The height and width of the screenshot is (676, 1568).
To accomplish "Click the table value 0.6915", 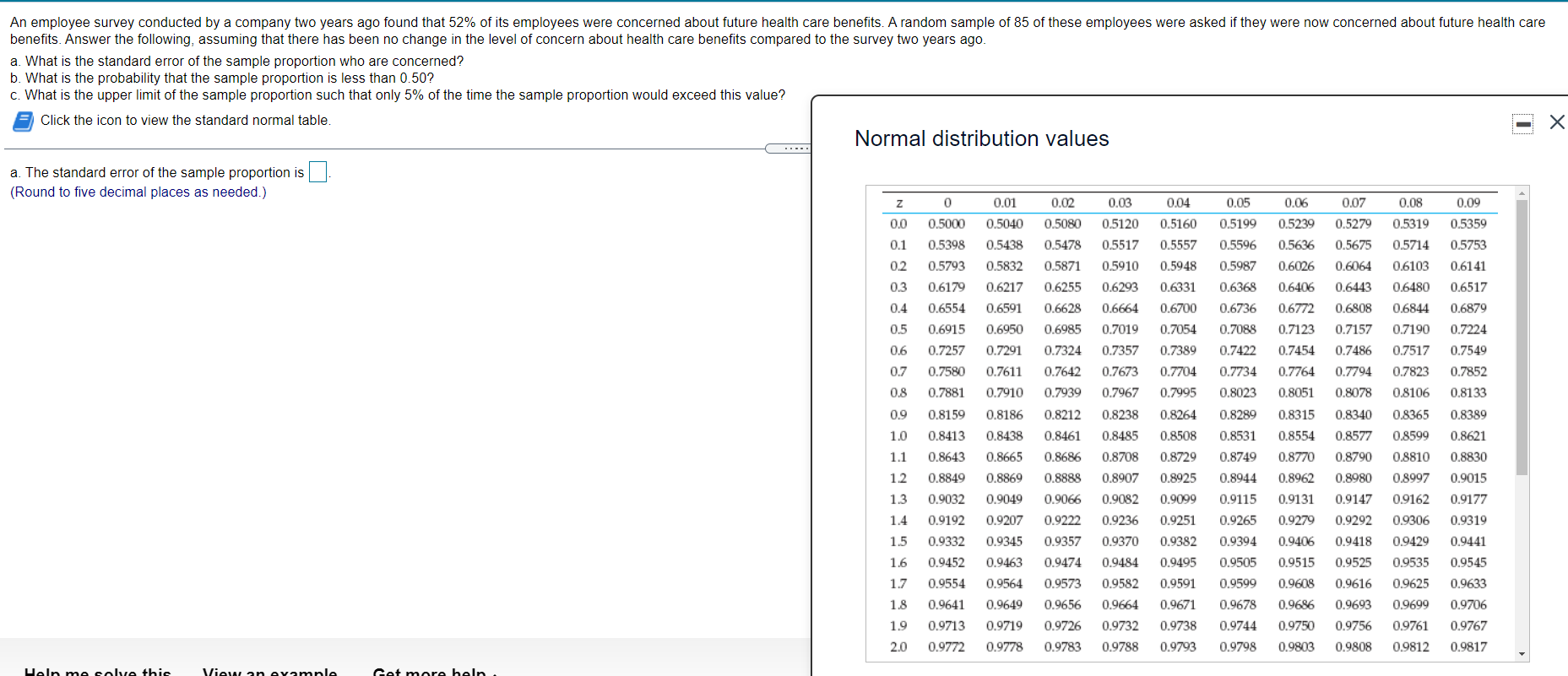I will click(947, 329).
